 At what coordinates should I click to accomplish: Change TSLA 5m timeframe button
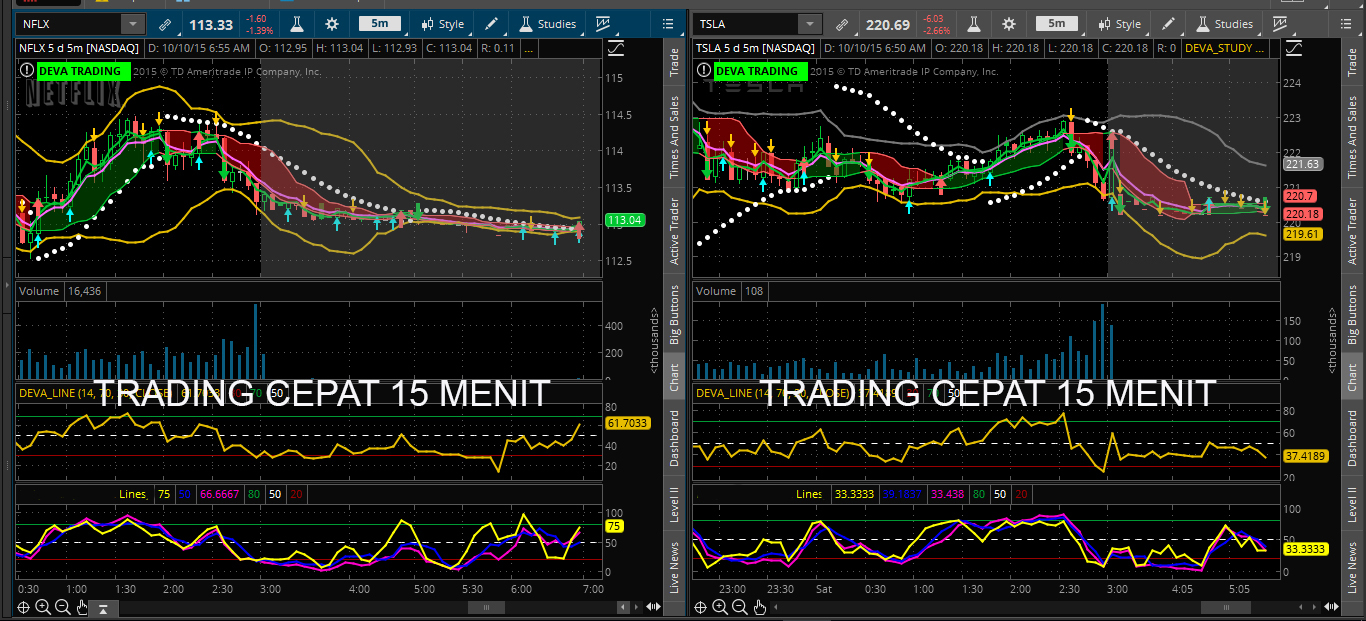pos(1057,24)
